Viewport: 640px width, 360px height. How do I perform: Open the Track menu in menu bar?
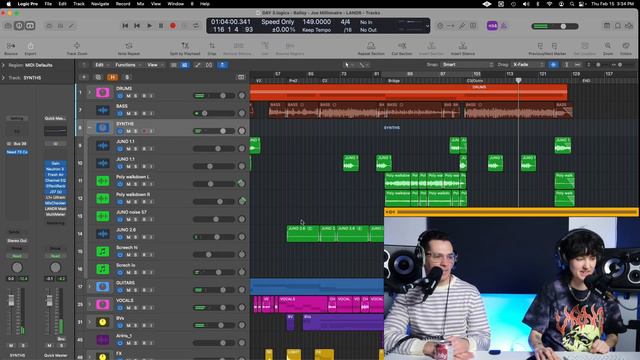coord(79,4)
